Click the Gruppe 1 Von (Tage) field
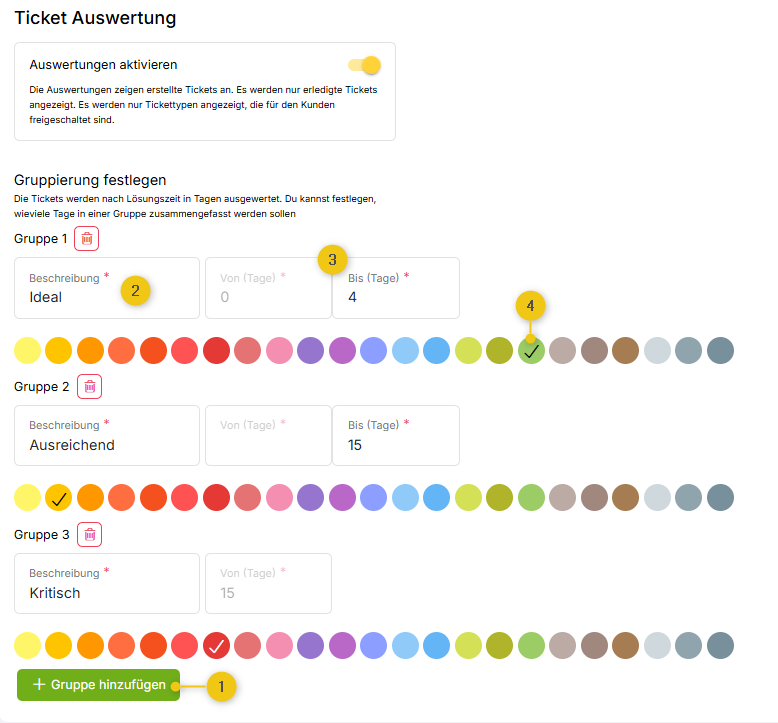The width and height of the screenshot is (778, 723). (x=267, y=297)
